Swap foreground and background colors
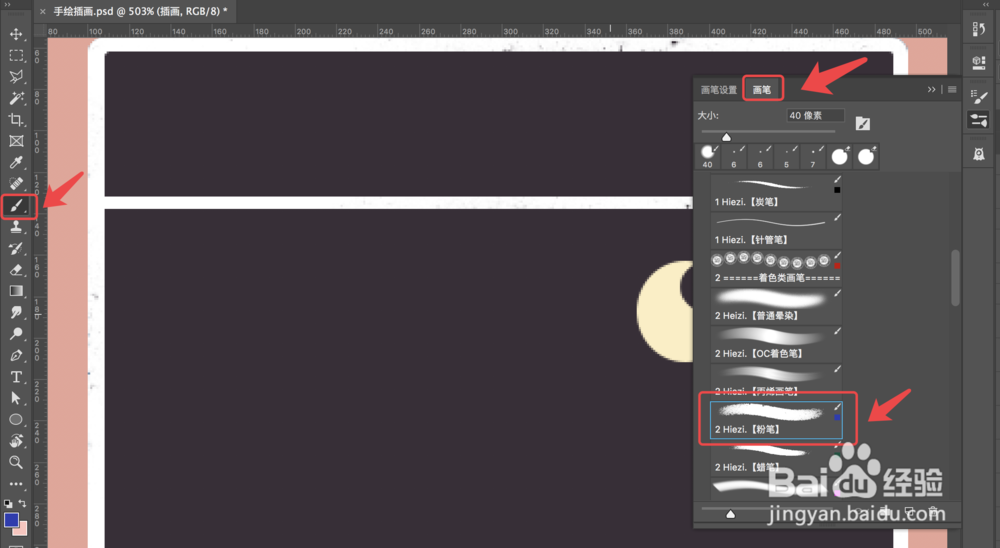1000x548 pixels. (22, 503)
